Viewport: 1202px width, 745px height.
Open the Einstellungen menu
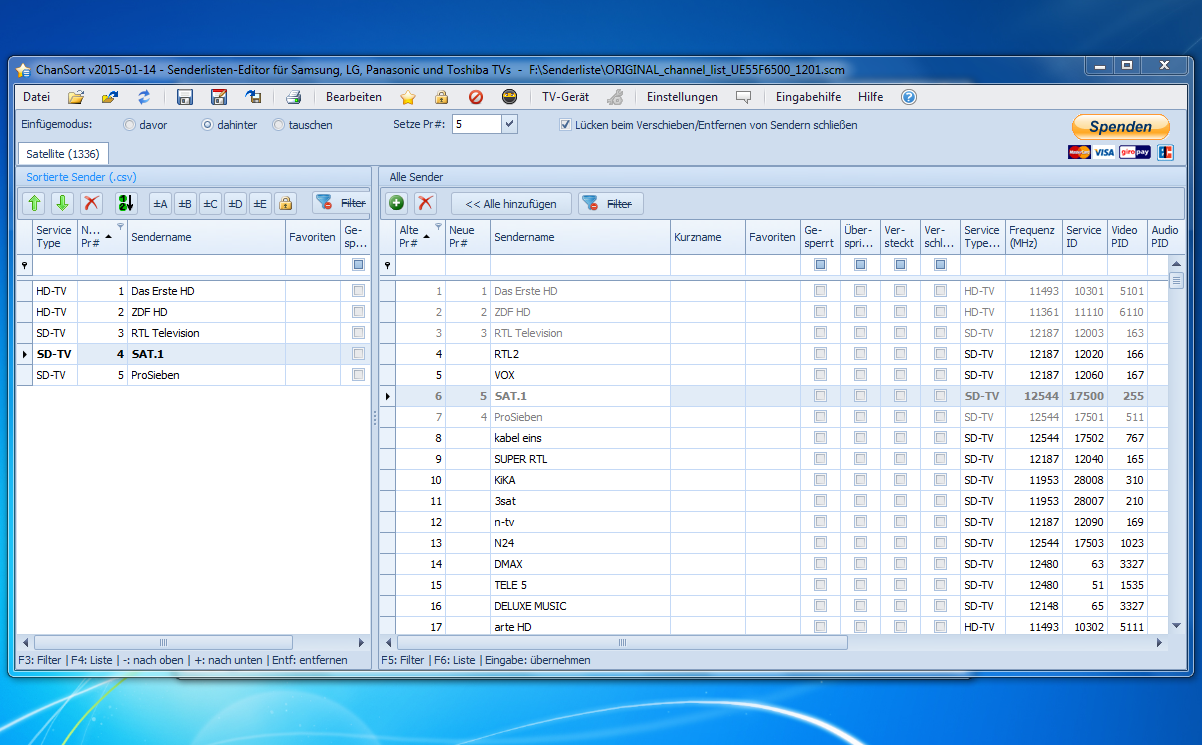click(x=682, y=97)
